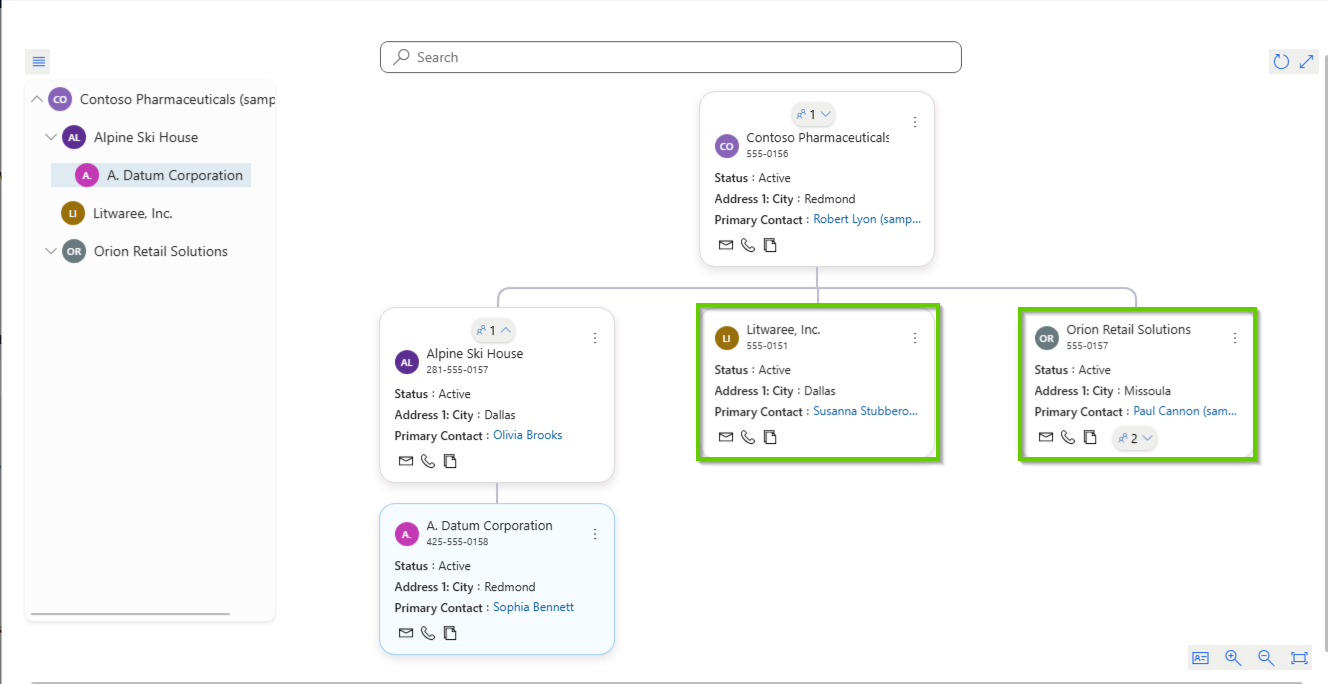Image resolution: width=1328 pixels, height=684 pixels.
Task: Click email icon on Litwaree, Inc. card
Action: [x=726, y=437]
